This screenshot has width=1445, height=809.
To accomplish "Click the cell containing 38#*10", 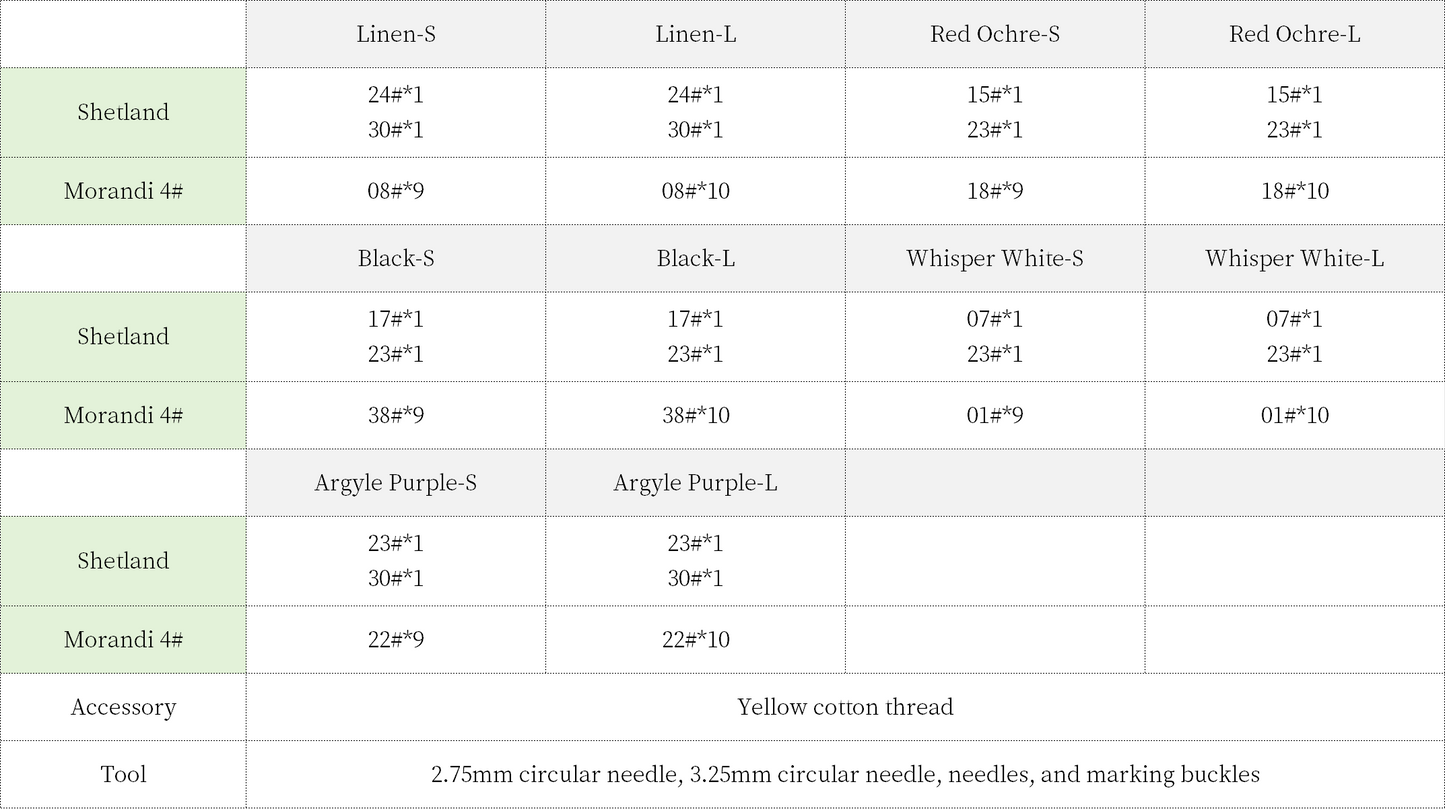I will pos(696,415).
